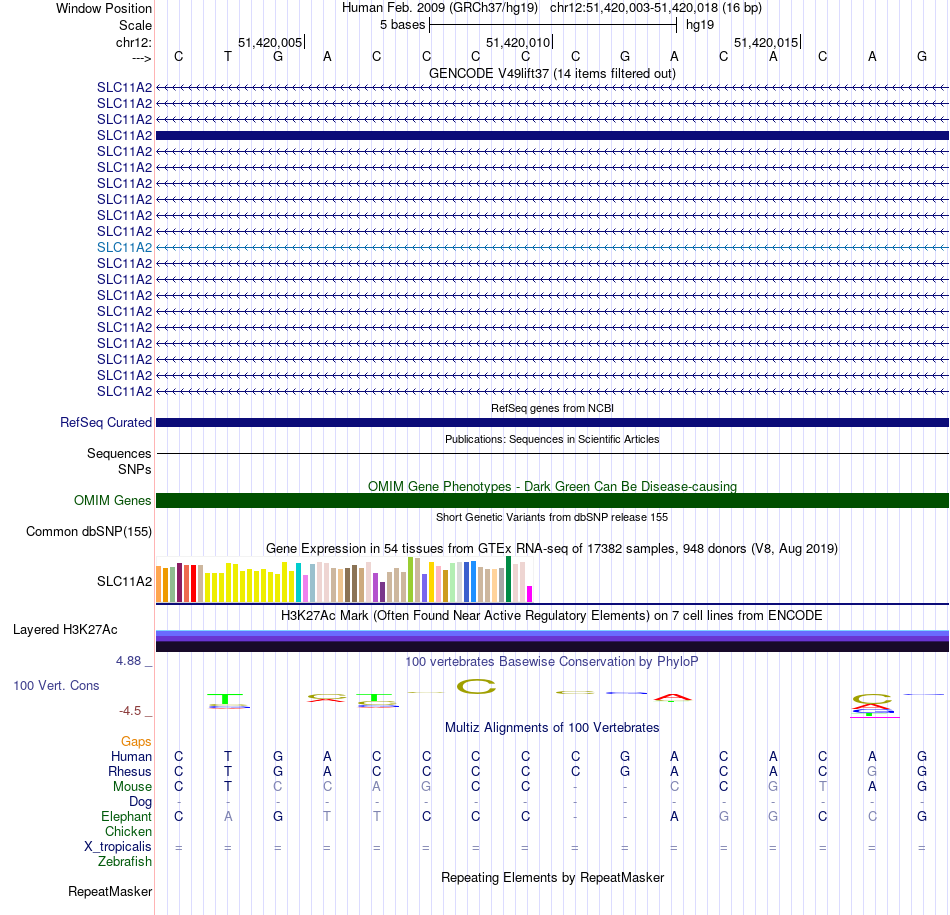Screen dimensions: 950x915
Task: Open "Publications: Sequences in Scientific Articles" title
Action: click(x=552, y=439)
